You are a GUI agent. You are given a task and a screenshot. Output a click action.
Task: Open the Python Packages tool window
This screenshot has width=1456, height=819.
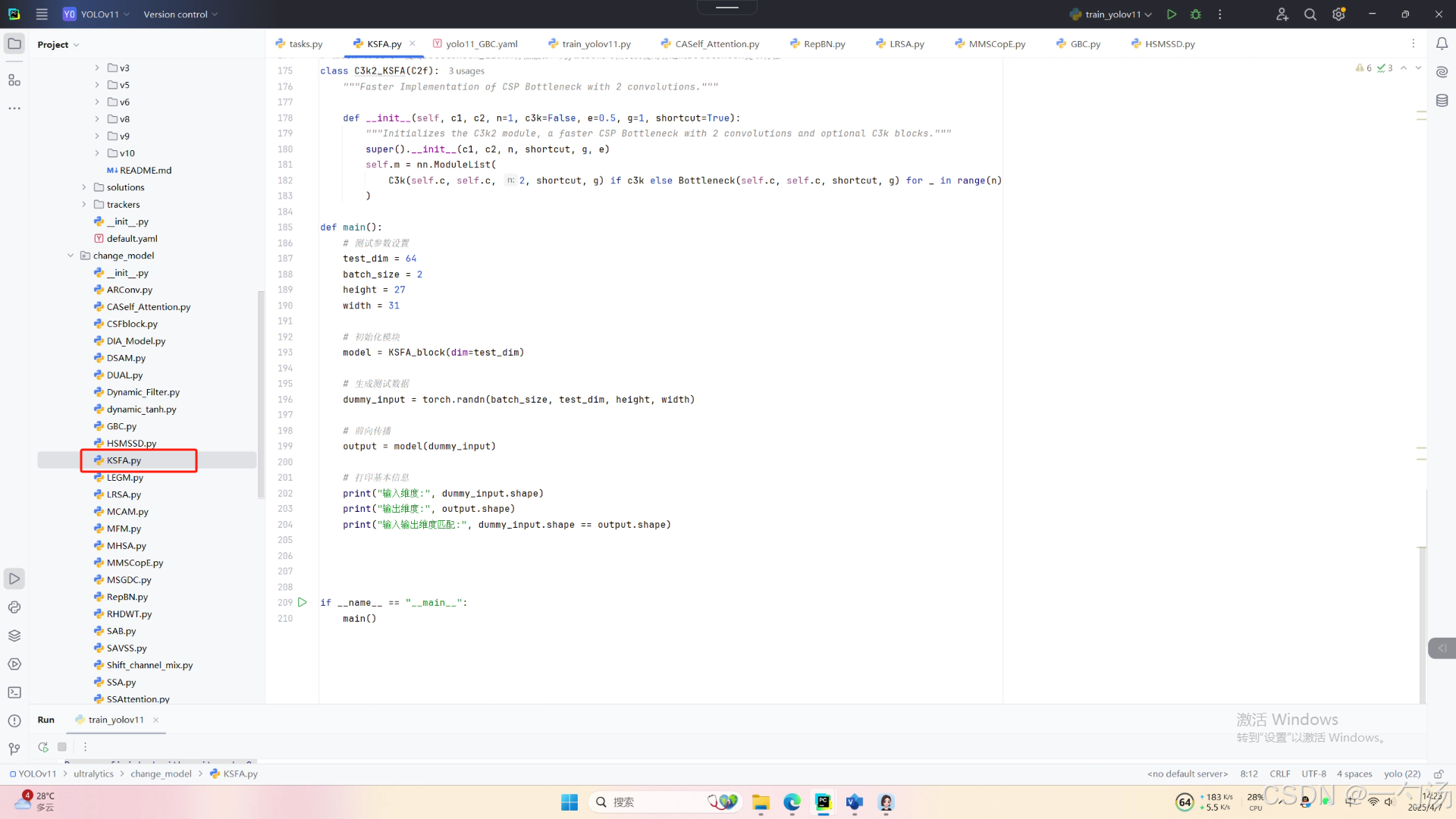click(14, 635)
